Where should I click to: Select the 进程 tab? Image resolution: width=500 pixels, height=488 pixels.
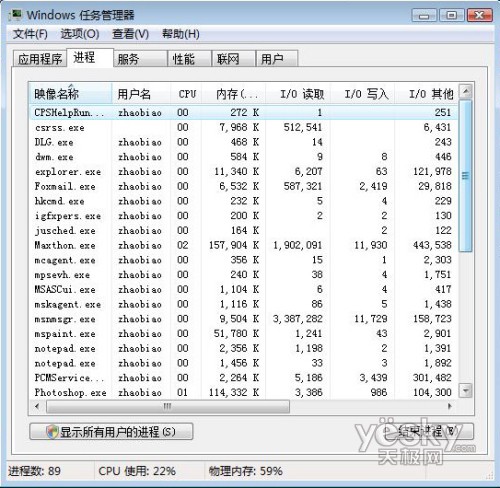coord(90,58)
